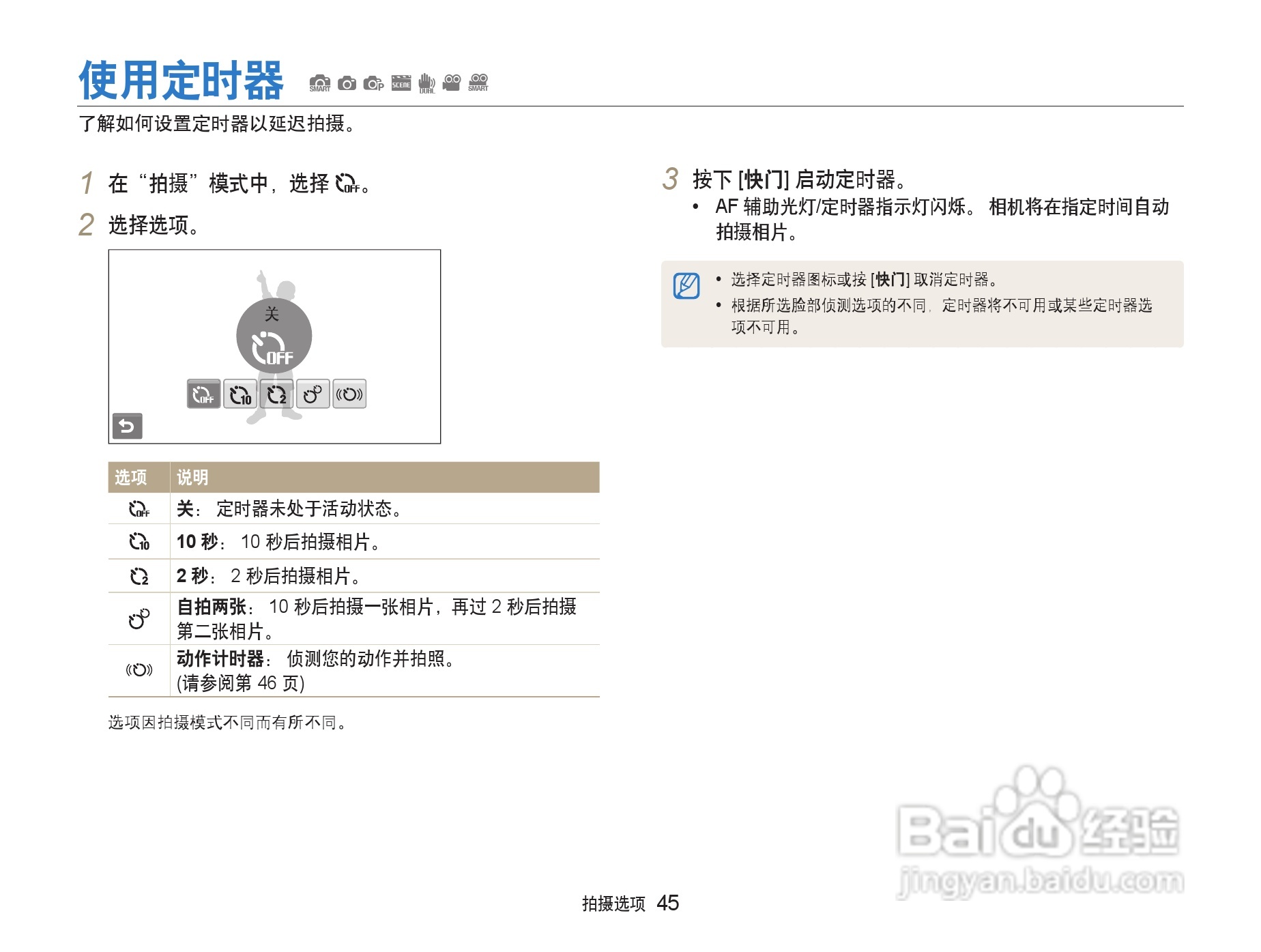This screenshot has width=1261, height=952.
Task: Click the large round timer OFF preview icon
Action: click(x=274, y=336)
